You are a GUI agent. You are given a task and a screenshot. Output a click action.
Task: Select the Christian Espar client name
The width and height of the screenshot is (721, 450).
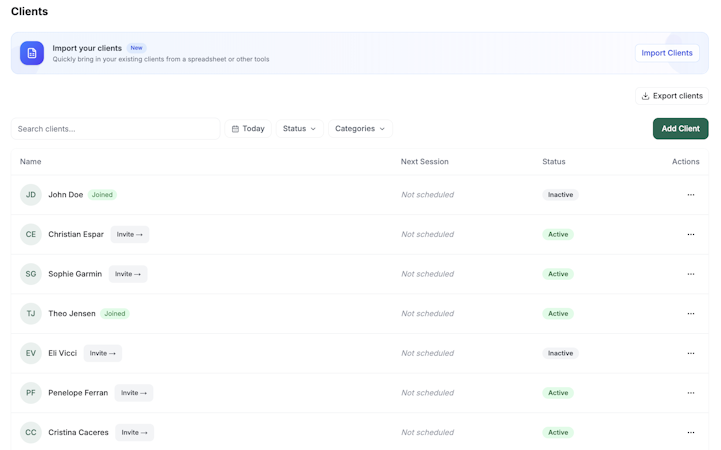[x=76, y=234]
